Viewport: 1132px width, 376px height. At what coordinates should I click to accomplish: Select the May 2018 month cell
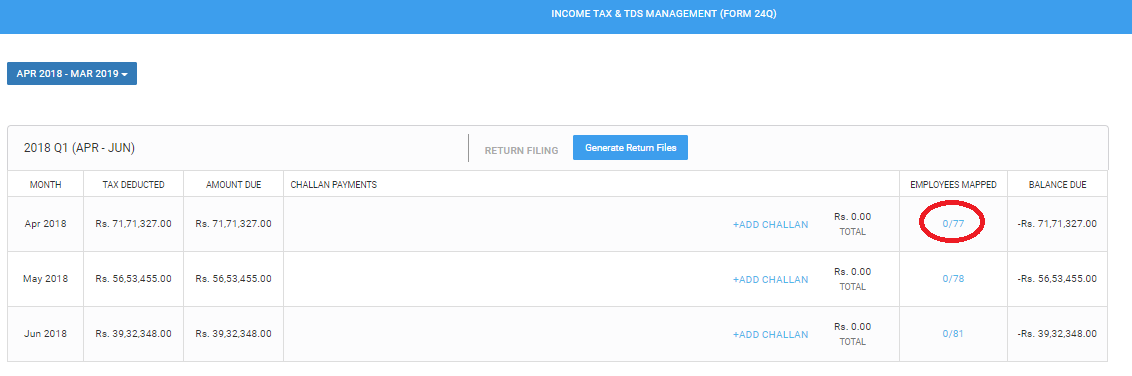coord(45,279)
